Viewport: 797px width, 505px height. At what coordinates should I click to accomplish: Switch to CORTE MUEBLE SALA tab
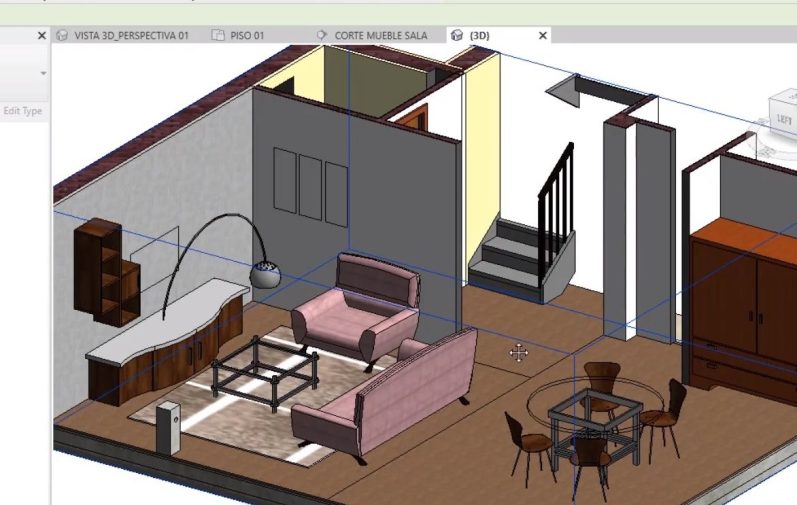coord(380,35)
